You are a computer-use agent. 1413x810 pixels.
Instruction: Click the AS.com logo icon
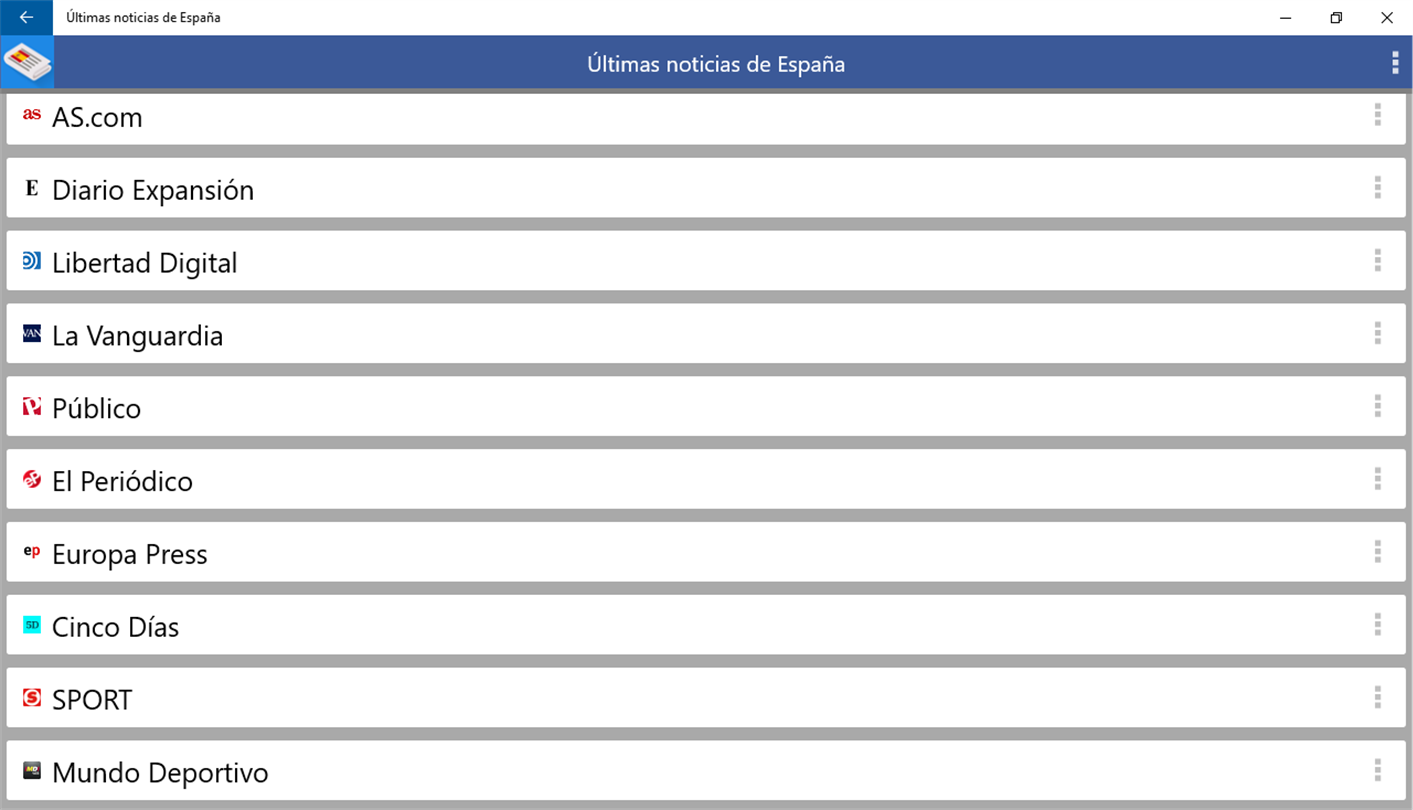(x=32, y=115)
